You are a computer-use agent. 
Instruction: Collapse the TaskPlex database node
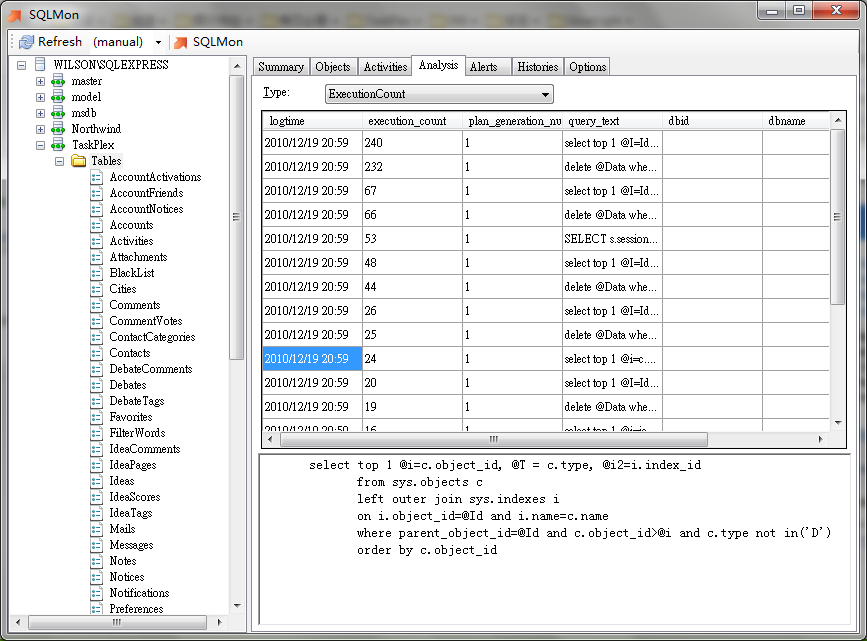pyautogui.click(x=39, y=144)
